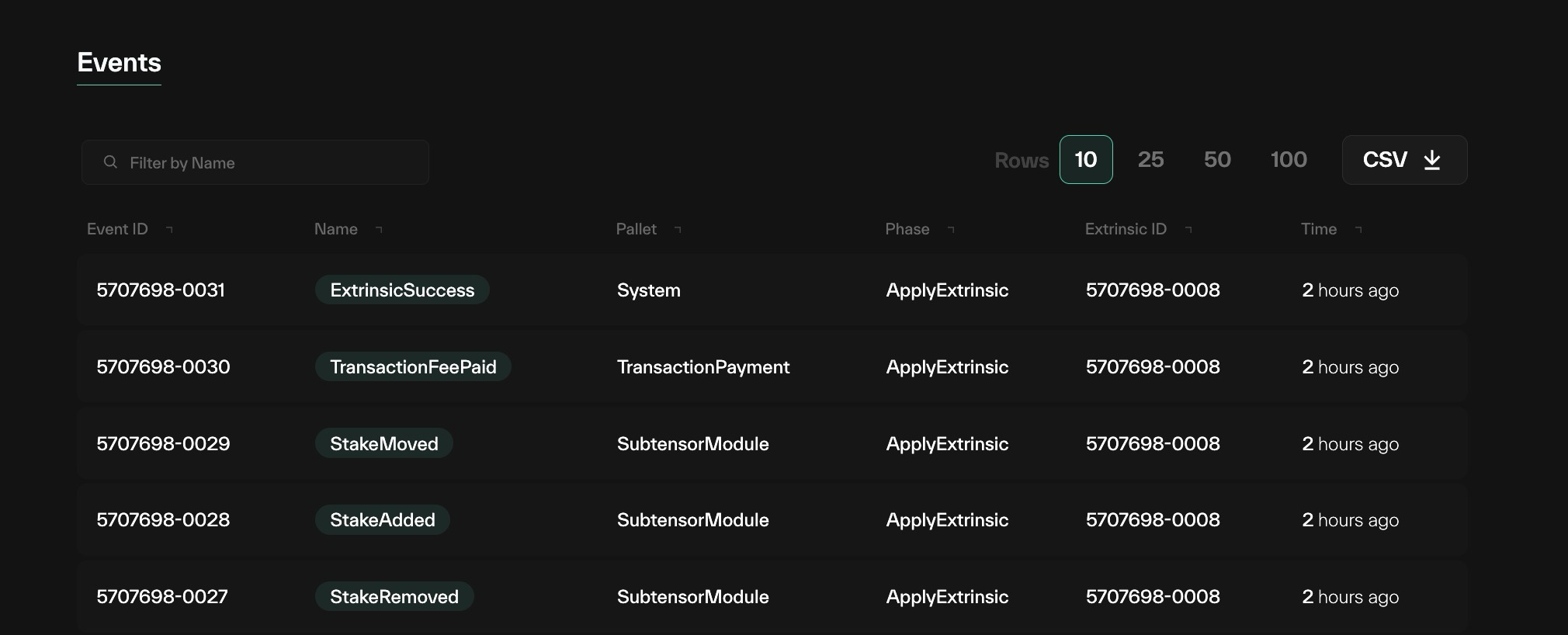Click the ExtrinsicSuccess name badge

click(x=402, y=290)
